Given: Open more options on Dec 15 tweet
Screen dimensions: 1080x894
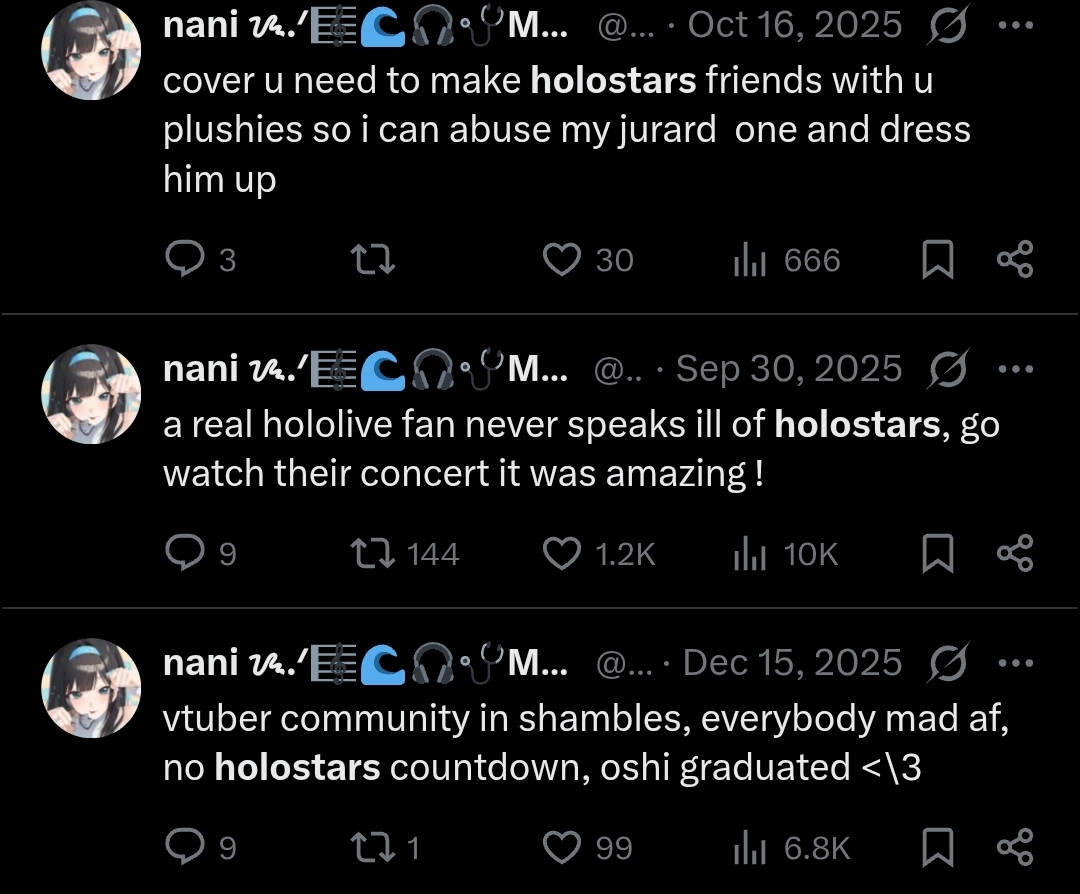Looking at the screenshot, I should point(1015,663).
